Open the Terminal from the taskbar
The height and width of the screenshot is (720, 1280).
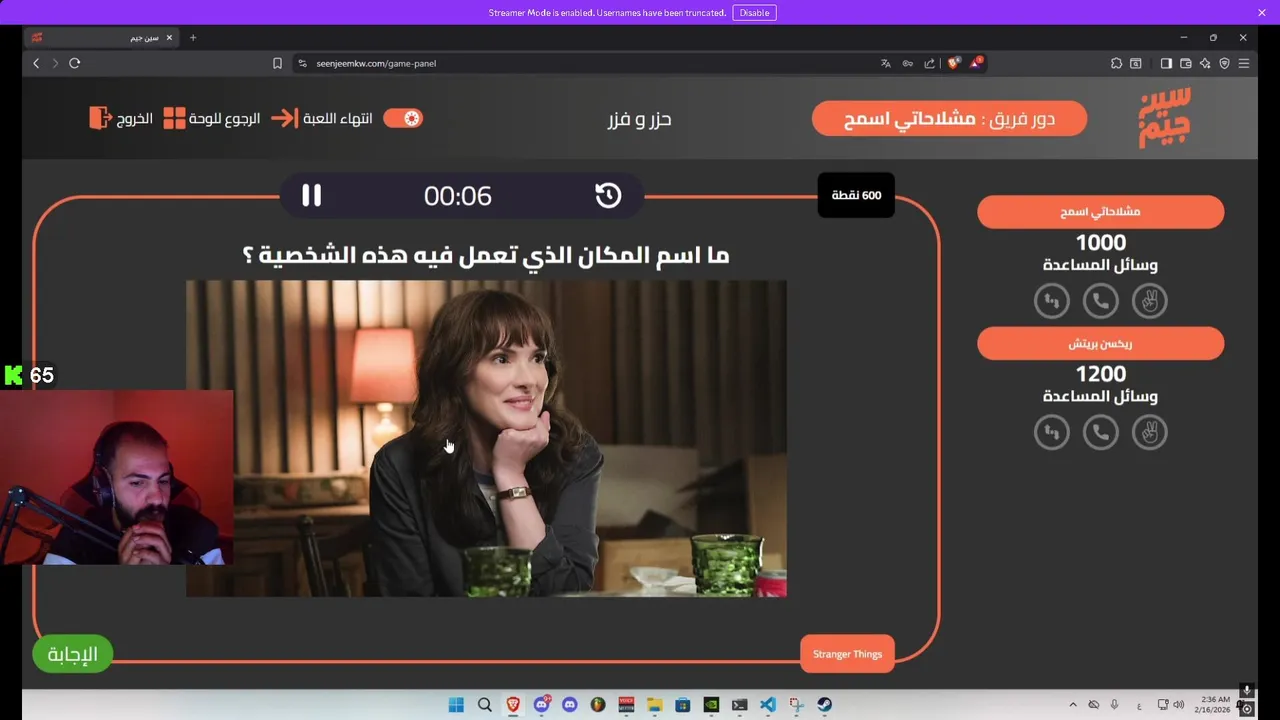pos(739,705)
